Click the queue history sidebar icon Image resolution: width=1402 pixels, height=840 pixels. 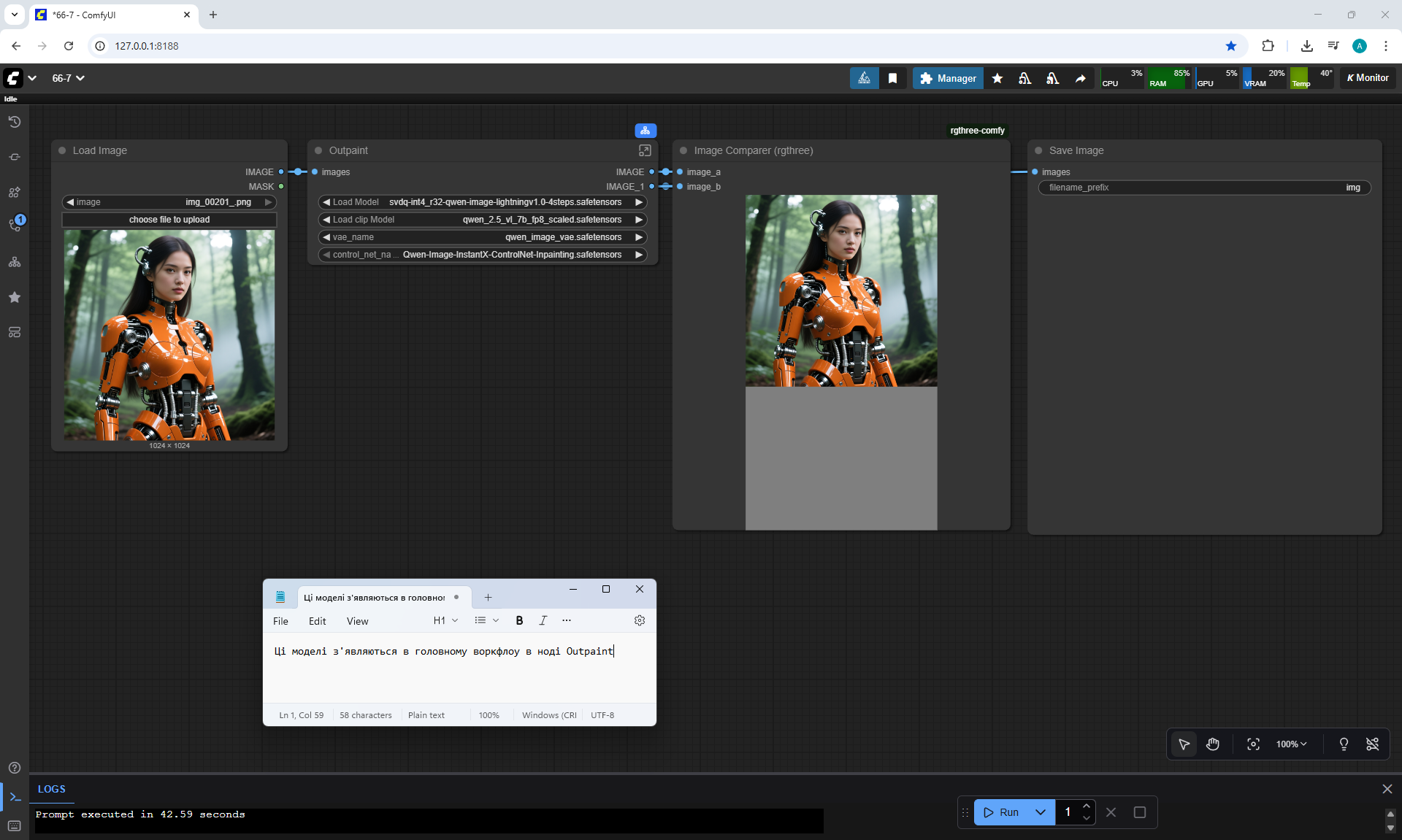coord(15,122)
